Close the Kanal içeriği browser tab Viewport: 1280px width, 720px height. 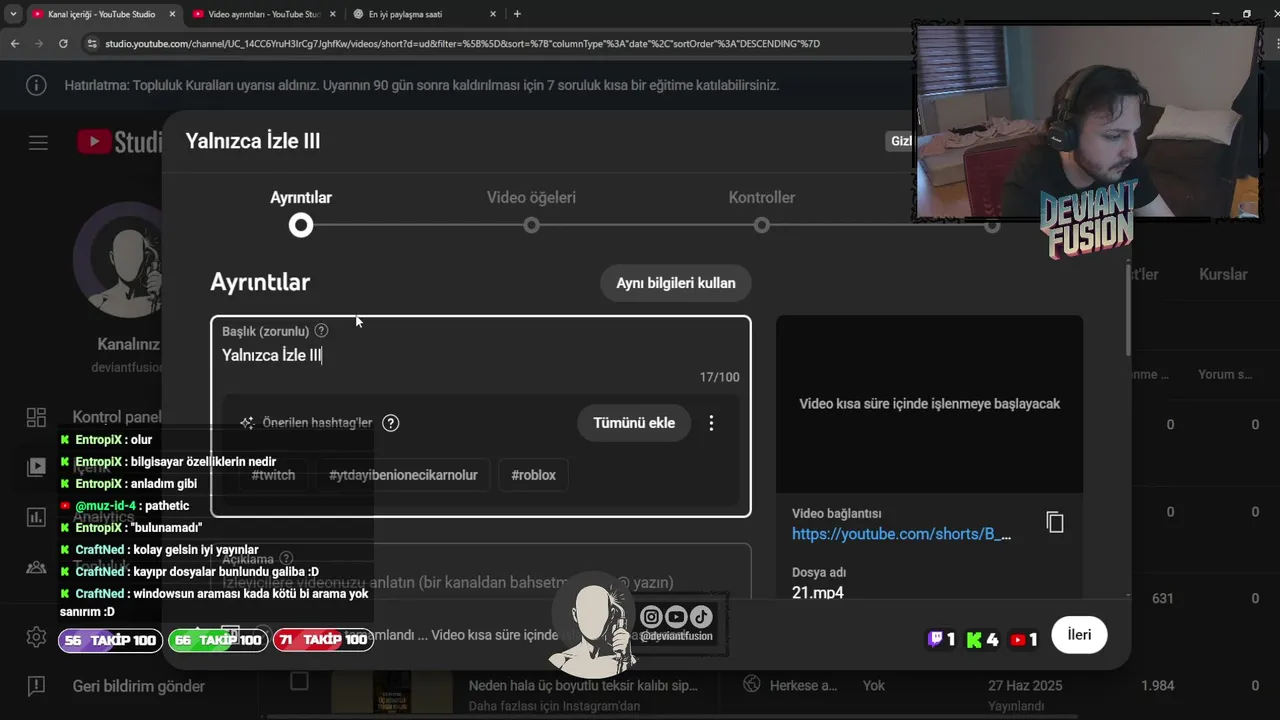coord(172,14)
